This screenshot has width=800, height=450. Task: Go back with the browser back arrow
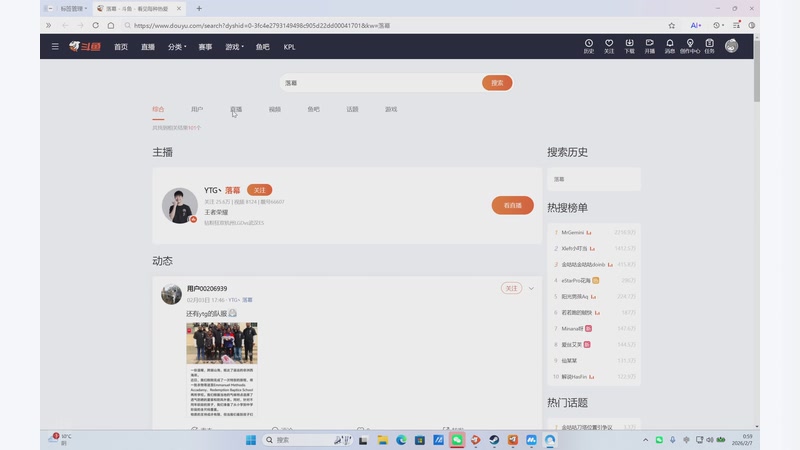65,25
